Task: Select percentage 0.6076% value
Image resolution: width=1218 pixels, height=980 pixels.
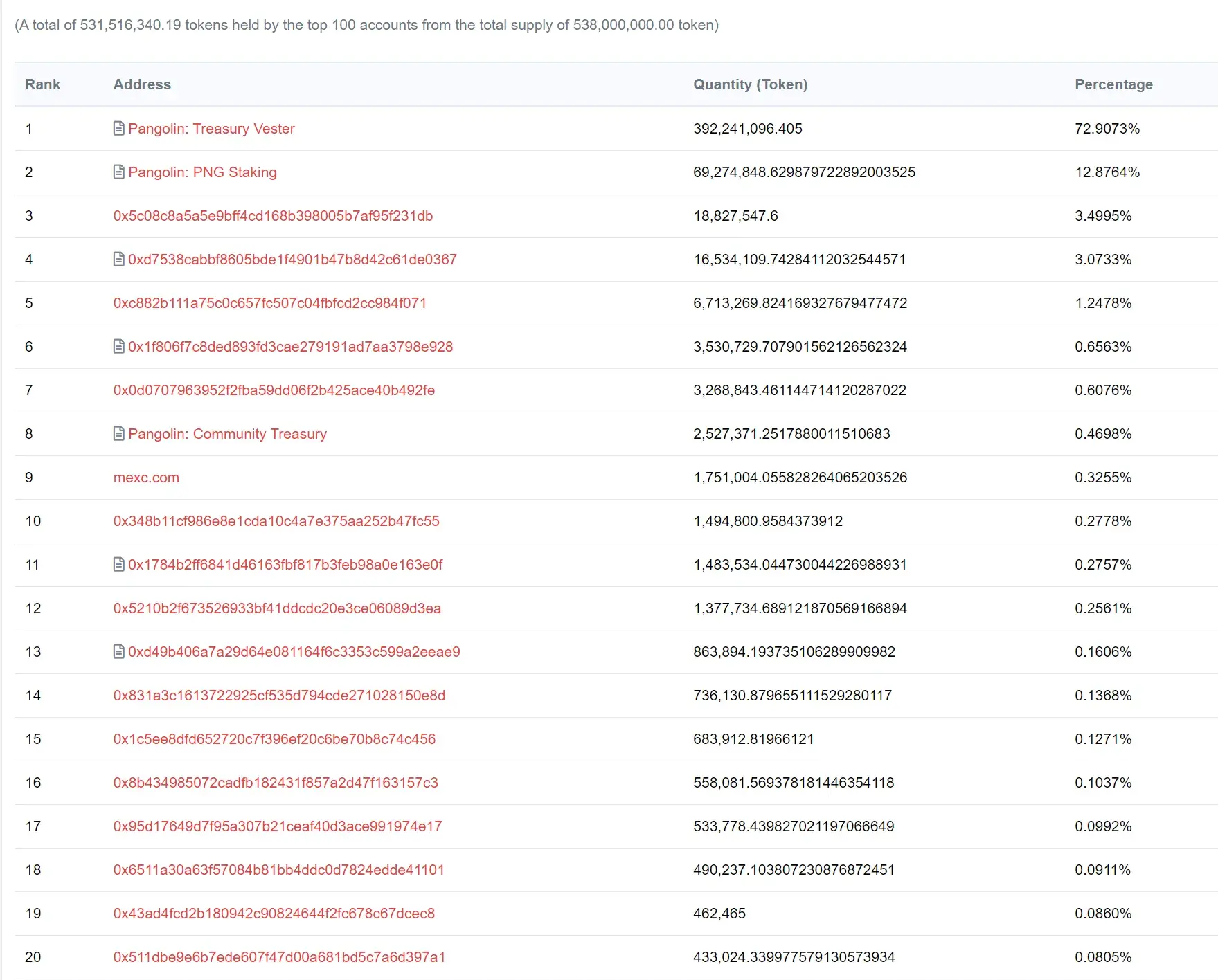Action: [x=1103, y=390]
